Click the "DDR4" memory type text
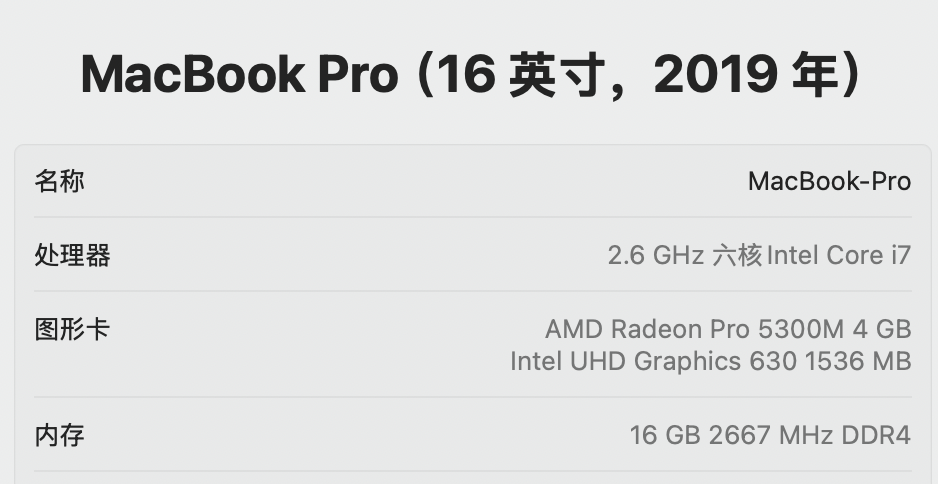Screen dimensions: 938x484 click(874, 435)
